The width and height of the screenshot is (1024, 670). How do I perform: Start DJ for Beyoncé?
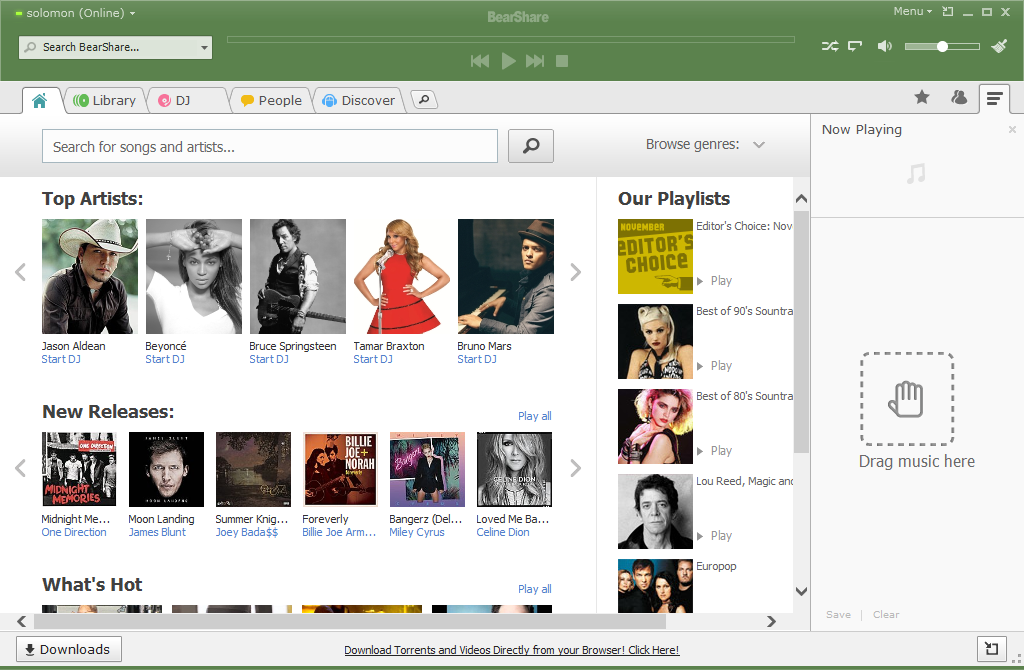(x=165, y=359)
